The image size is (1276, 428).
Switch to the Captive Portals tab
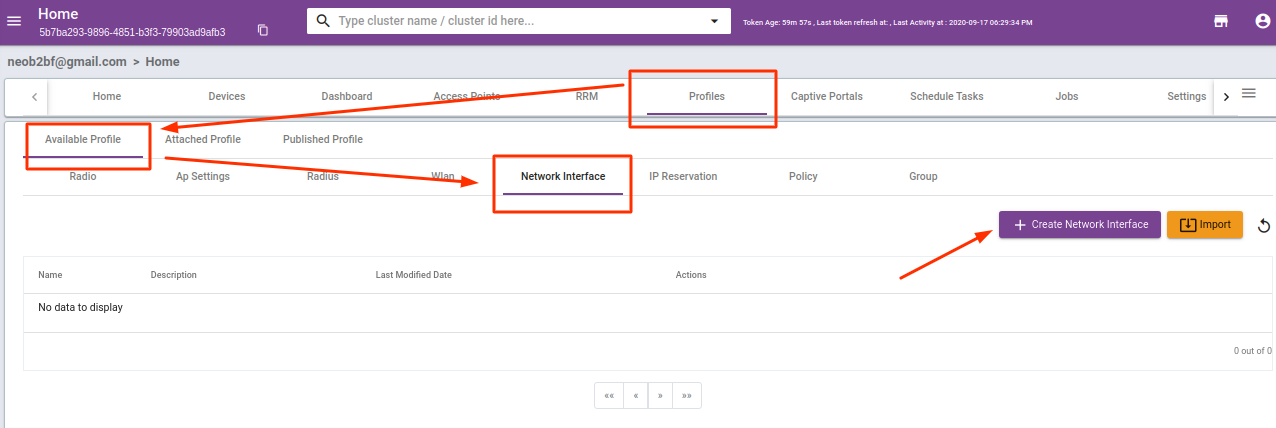coord(826,97)
